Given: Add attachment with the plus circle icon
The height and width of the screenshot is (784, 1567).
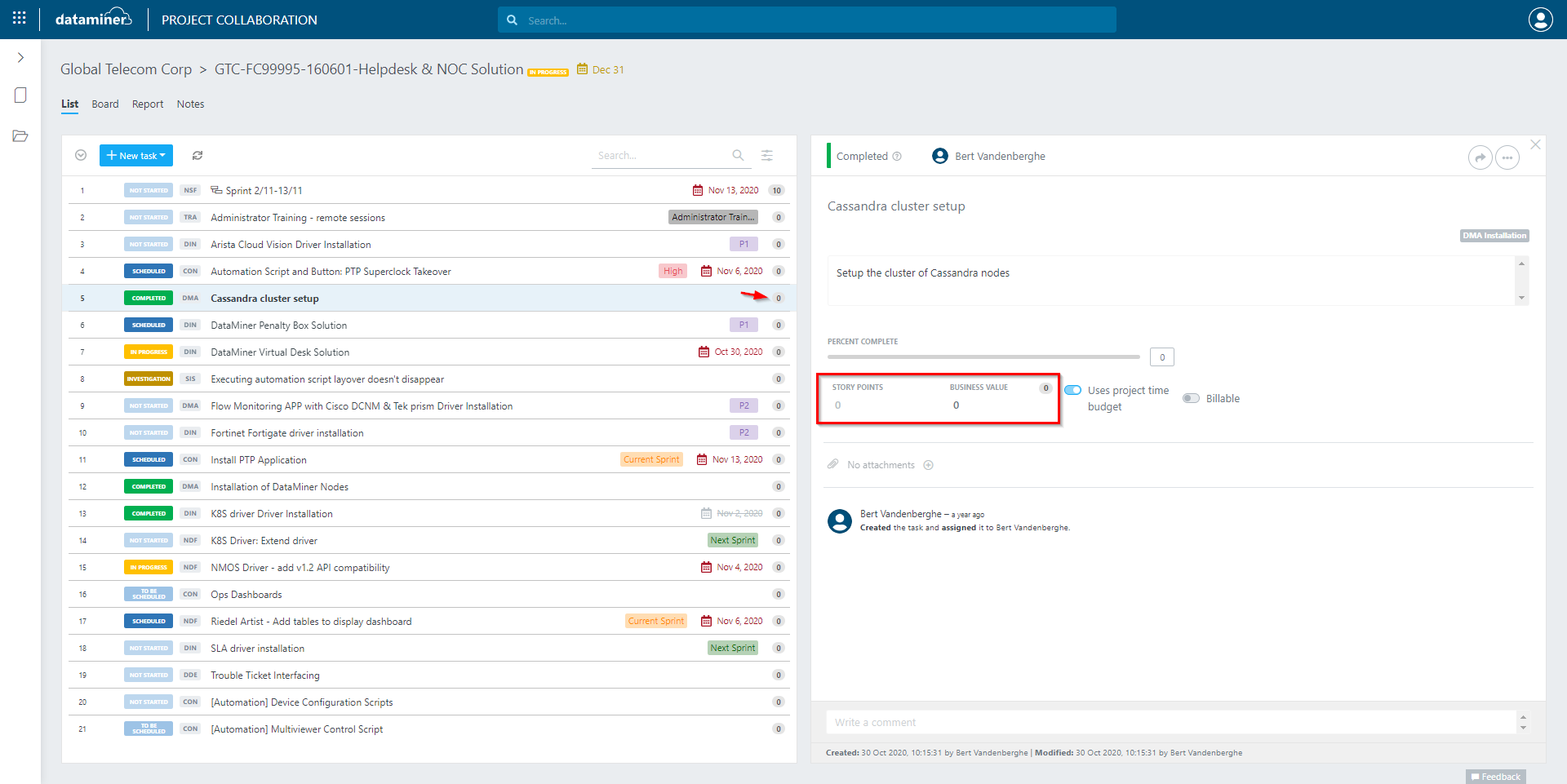Looking at the screenshot, I should pos(928,465).
